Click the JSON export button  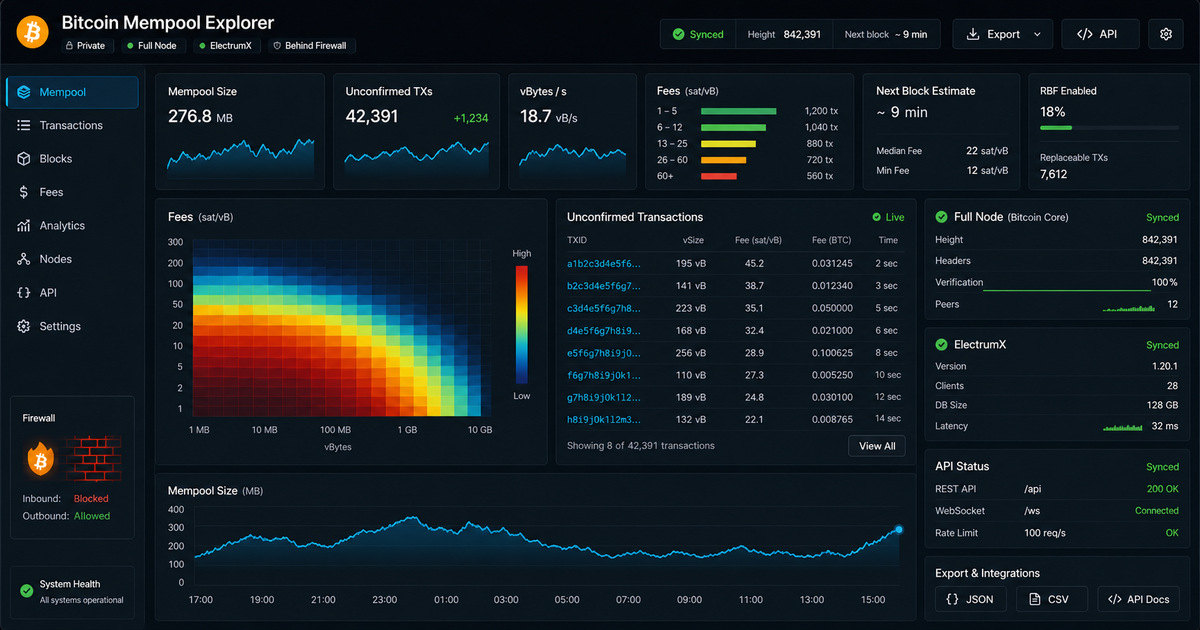[970, 599]
